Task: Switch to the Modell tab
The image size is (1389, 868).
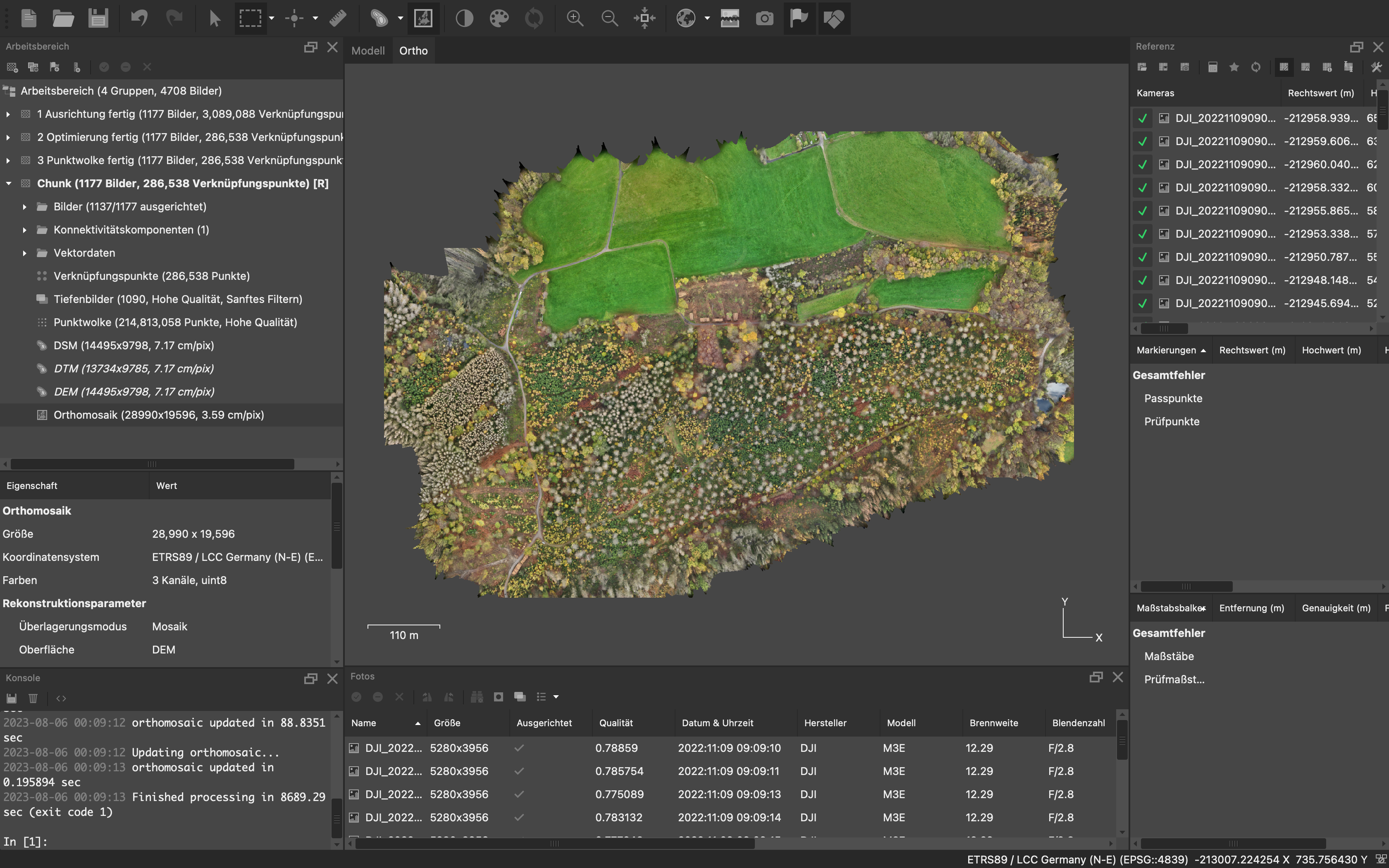Action: (x=368, y=50)
